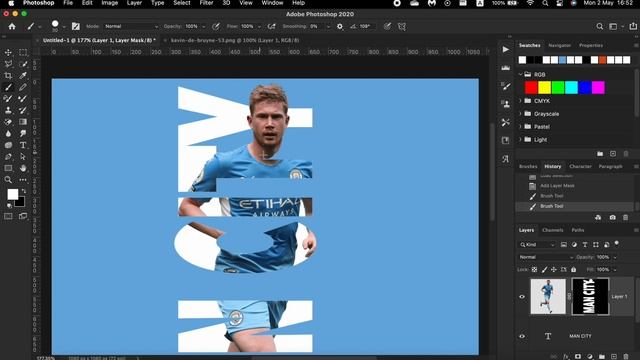Select the Zoom tool
The width and height of the screenshot is (640, 360).
click(x=8, y=180)
